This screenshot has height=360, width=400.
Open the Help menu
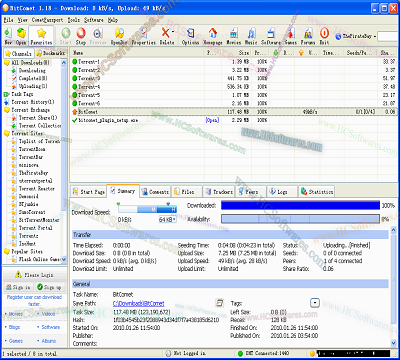pos(113,20)
